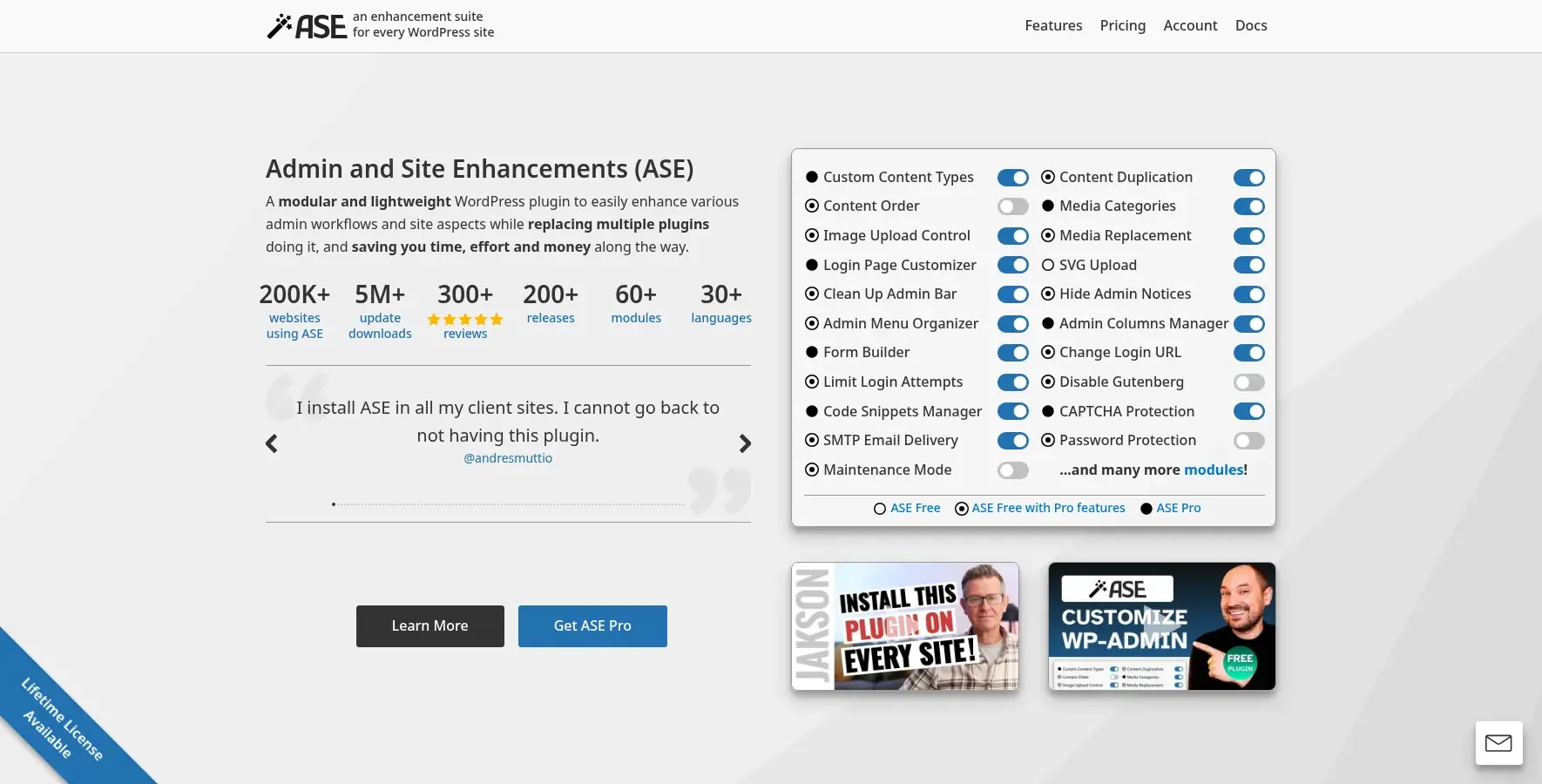Disable the Login Page Customizer toggle
This screenshot has width=1542, height=784.
tap(1013, 265)
